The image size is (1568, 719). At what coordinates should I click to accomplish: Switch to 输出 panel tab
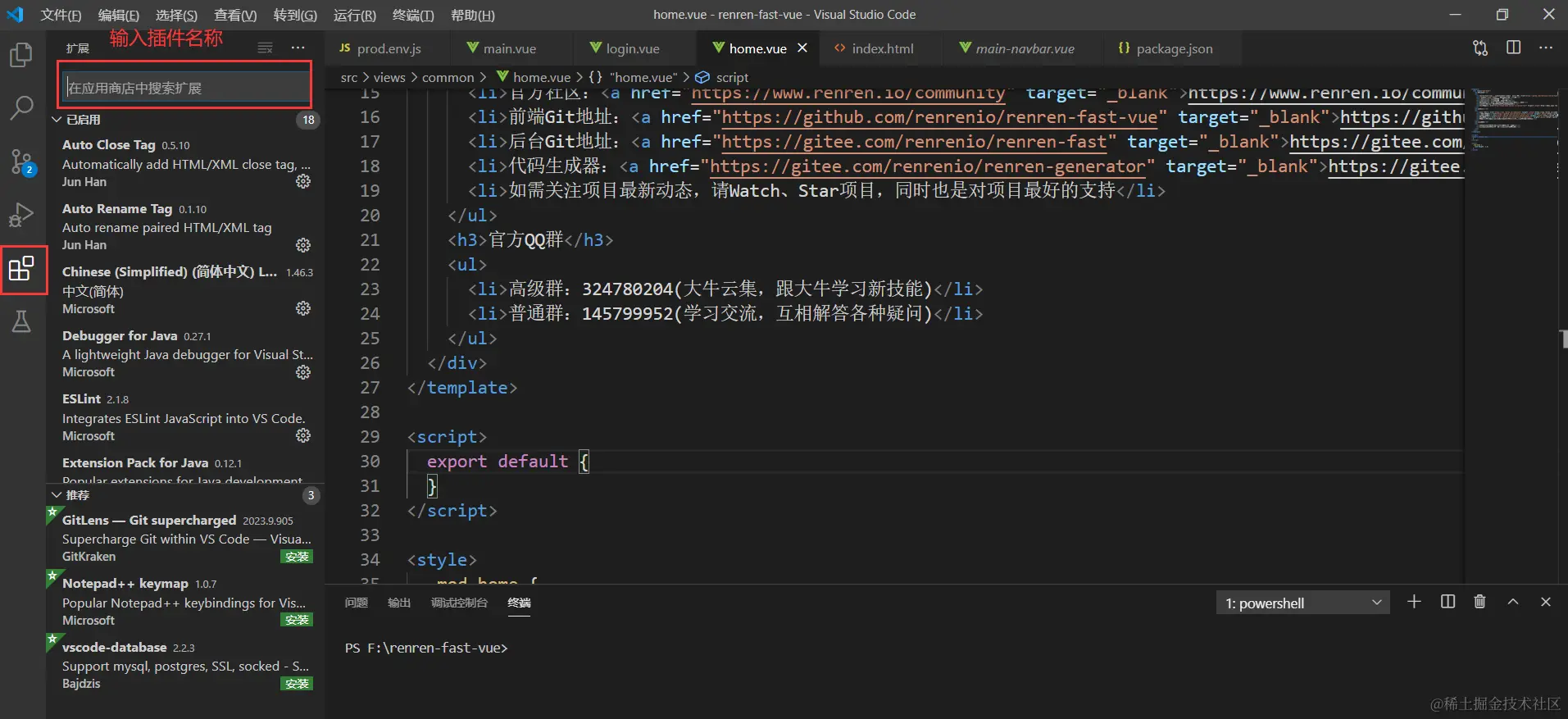click(x=399, y=603)
